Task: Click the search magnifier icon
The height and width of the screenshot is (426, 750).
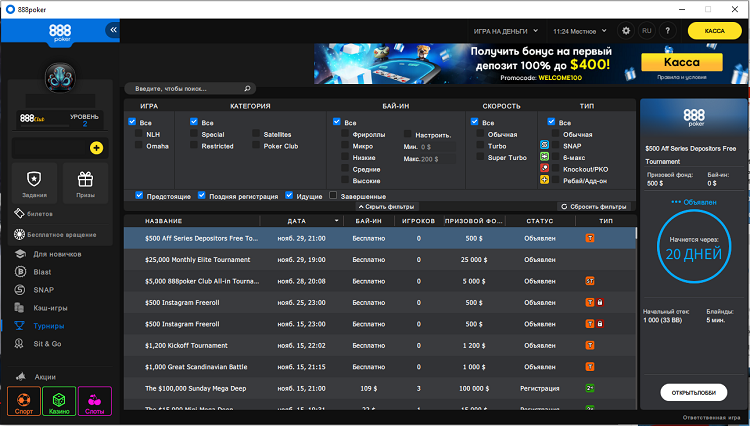Action: [x=248, y=88]
